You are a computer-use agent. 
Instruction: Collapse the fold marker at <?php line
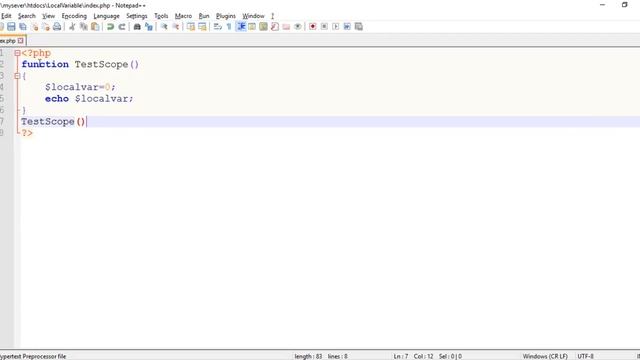(17, 53)
